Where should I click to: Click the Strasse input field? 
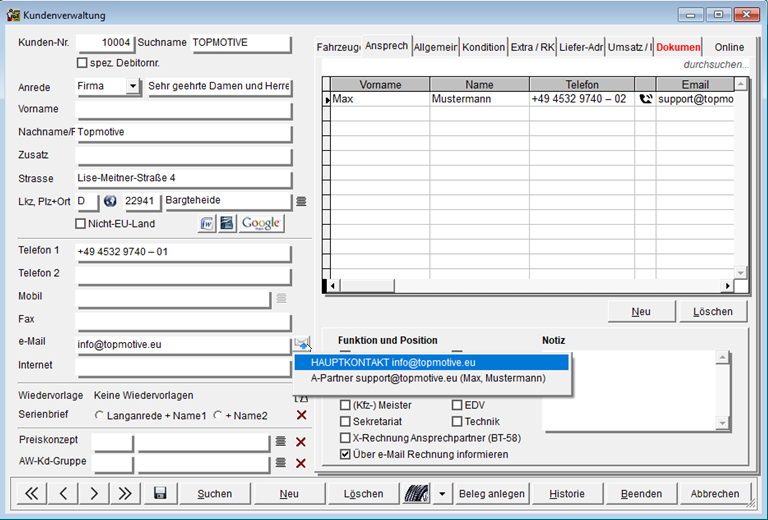(184, 178)
